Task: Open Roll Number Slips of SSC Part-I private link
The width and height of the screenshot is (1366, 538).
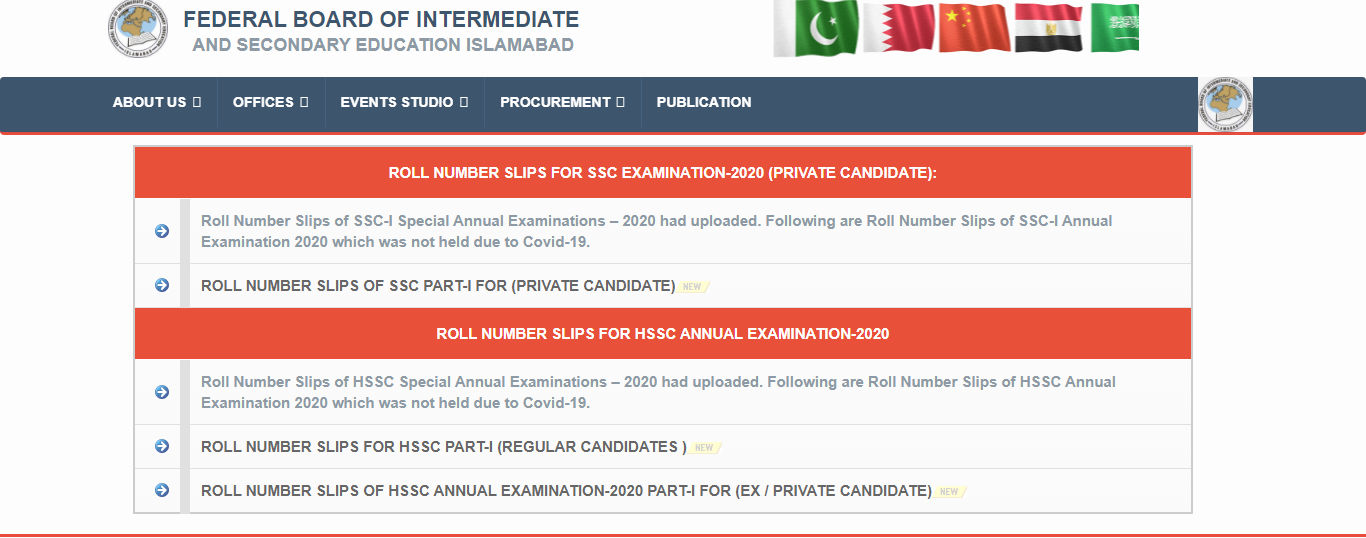Action: tap(438, 286)
